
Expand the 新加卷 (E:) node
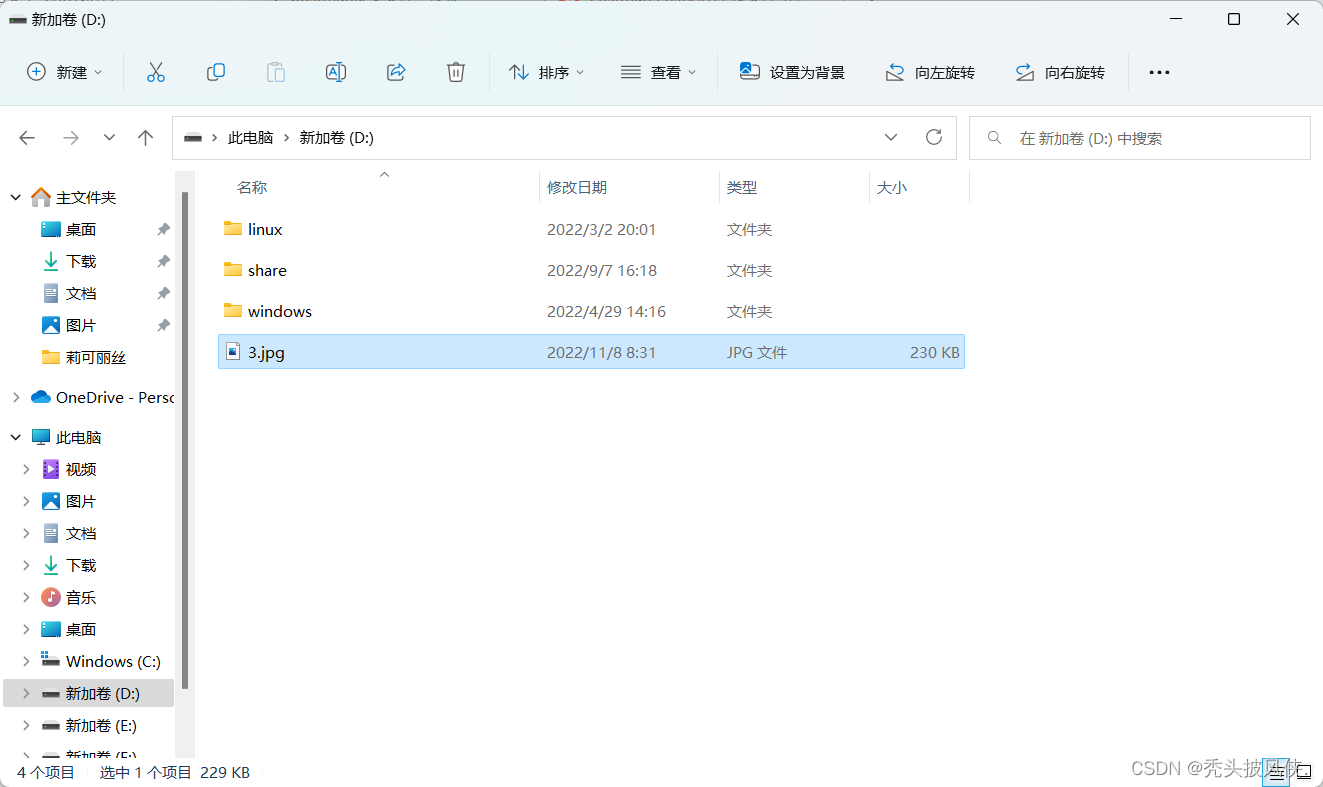pyautogui.click(x=26, y=725)
